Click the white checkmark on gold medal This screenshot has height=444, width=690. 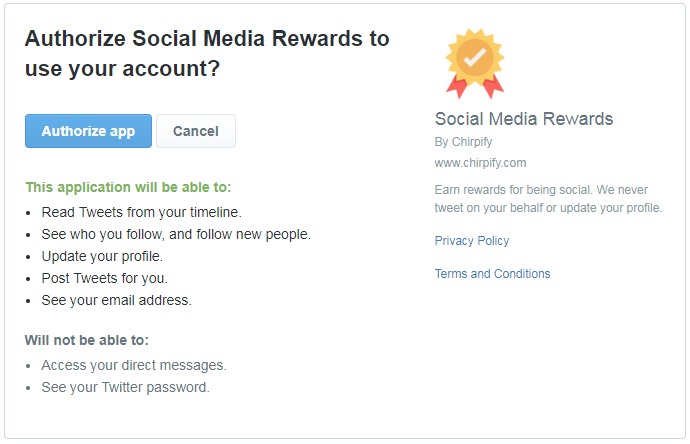(475, 57)
